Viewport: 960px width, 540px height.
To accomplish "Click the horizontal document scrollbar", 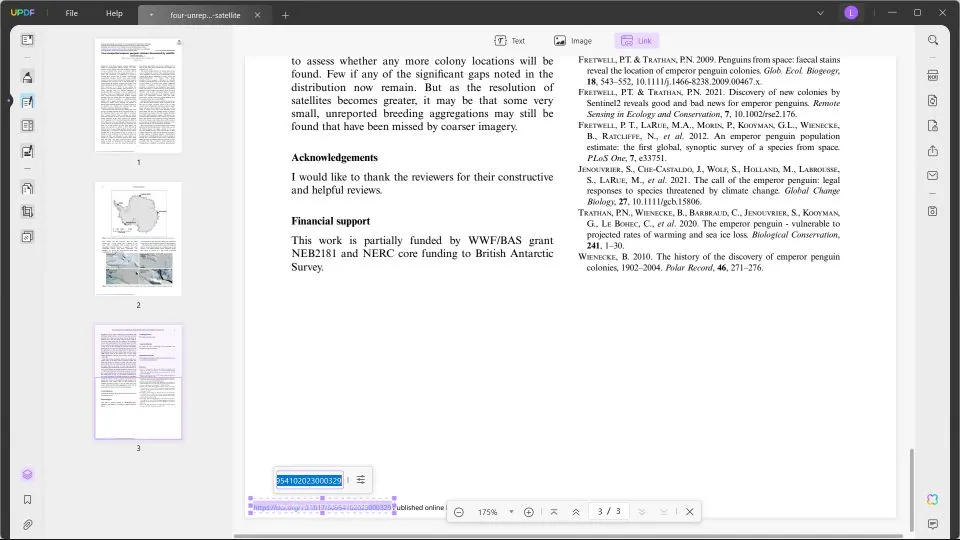I will (x=568, y=536).
